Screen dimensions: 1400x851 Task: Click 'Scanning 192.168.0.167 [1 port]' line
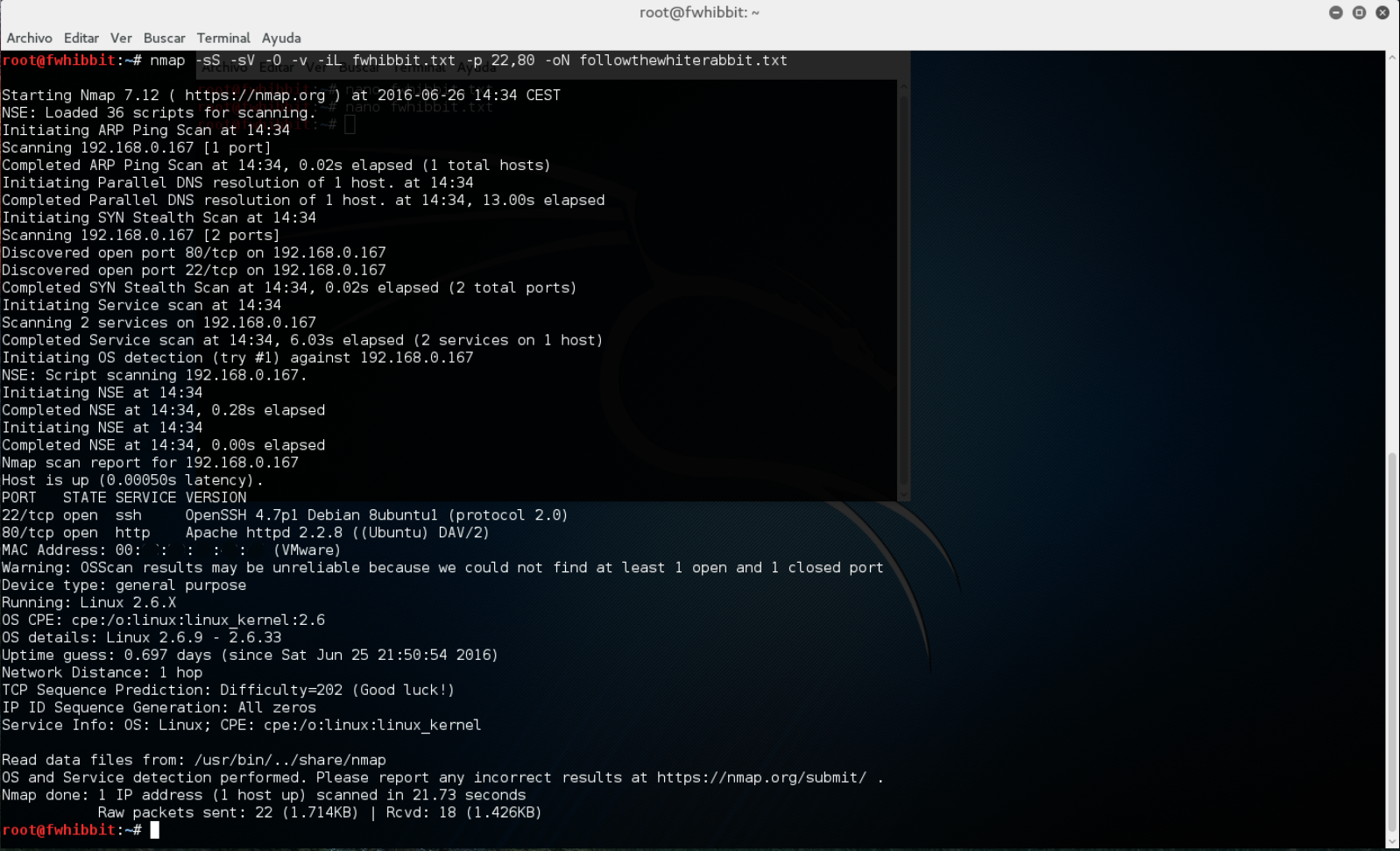pyautogui.click(x=137, y=147)
